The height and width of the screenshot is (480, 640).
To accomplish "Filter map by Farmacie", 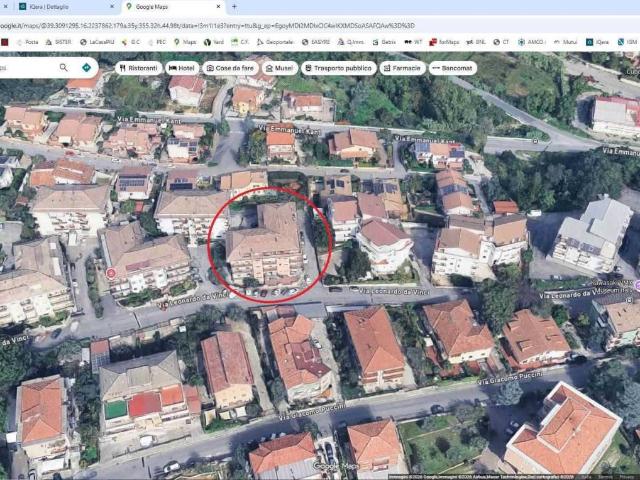I will (402, 68).
